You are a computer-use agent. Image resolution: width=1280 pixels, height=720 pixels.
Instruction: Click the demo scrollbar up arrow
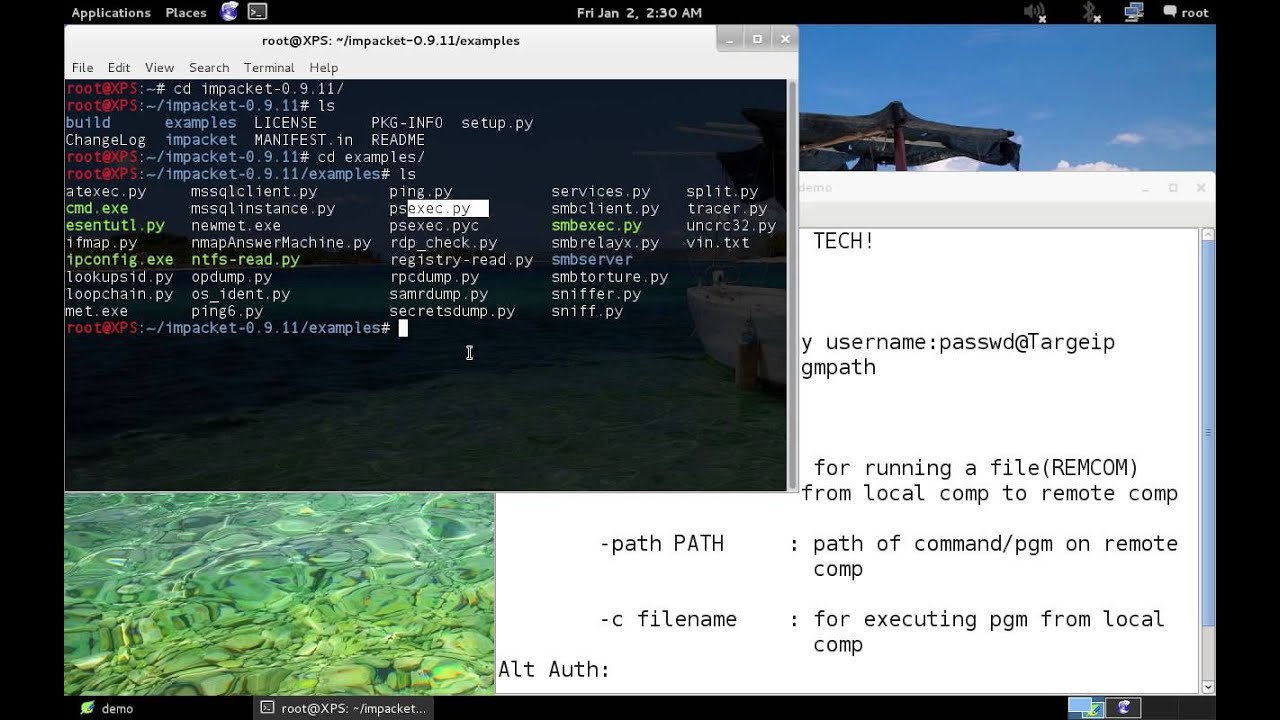[1208, 234]
